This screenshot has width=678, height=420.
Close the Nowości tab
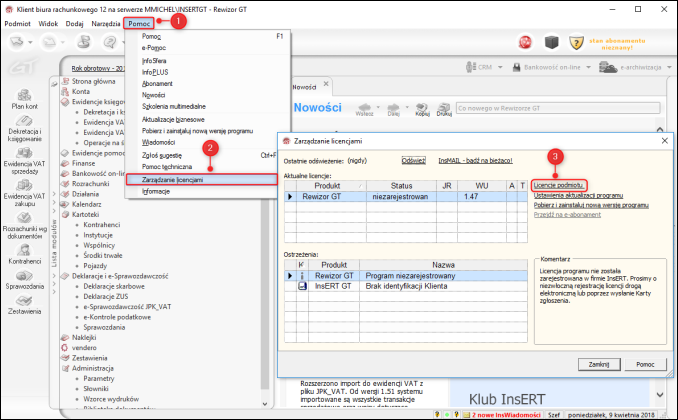(x=326, y=83)
